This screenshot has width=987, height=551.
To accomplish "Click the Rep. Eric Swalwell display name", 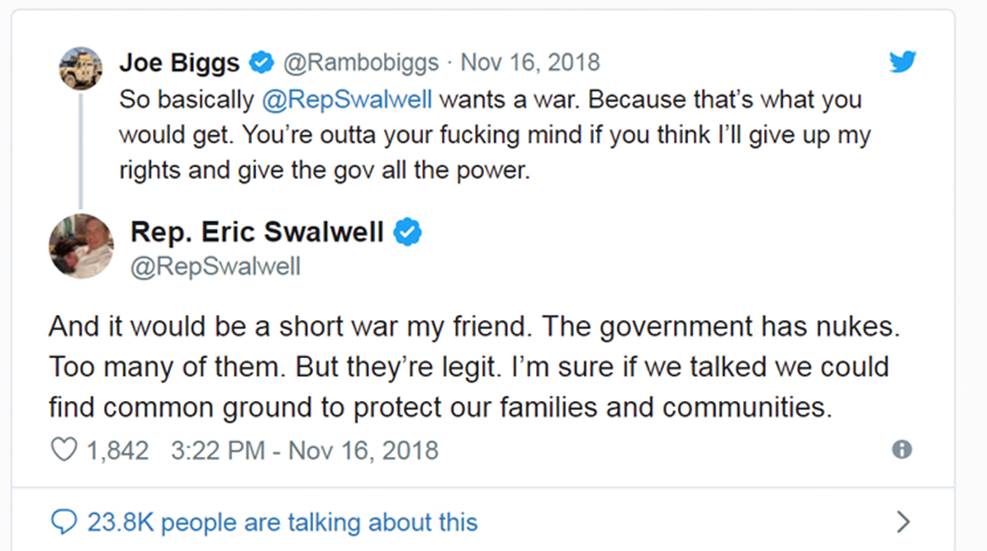I will pyautogui.click(x=256, y=233).
